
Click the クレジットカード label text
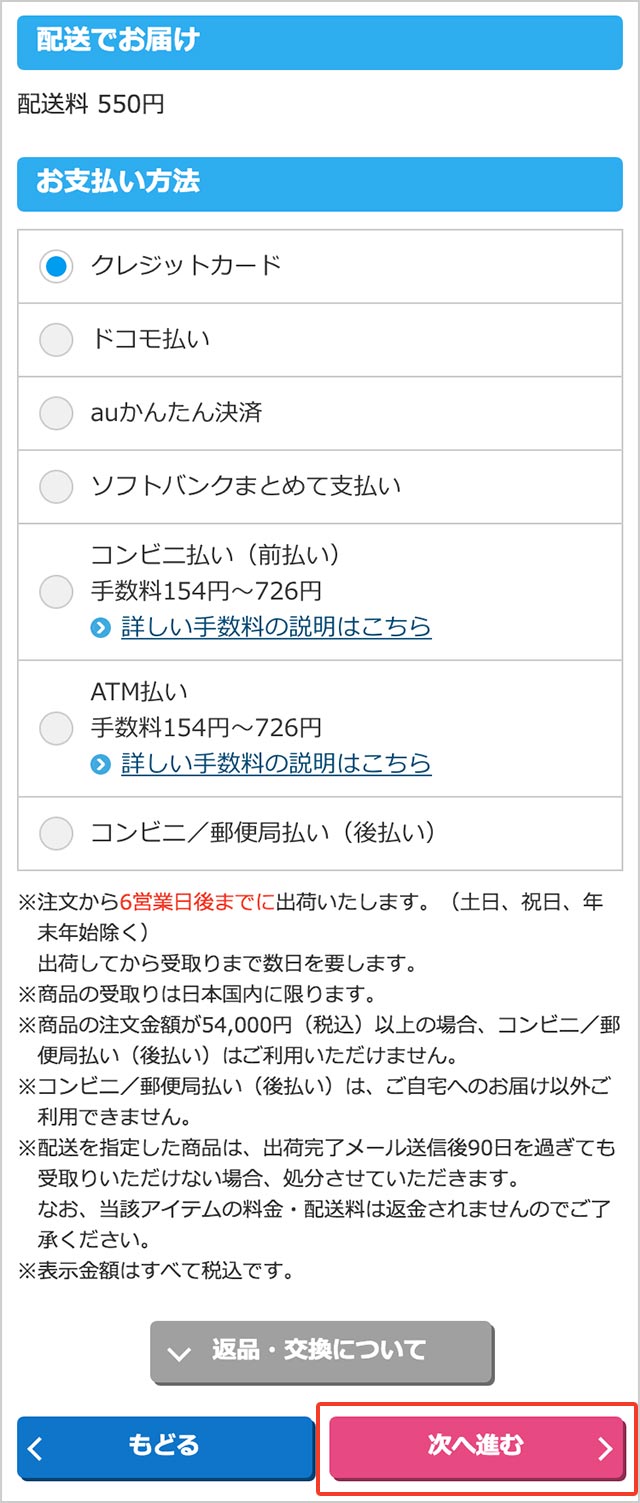(186, 266)
